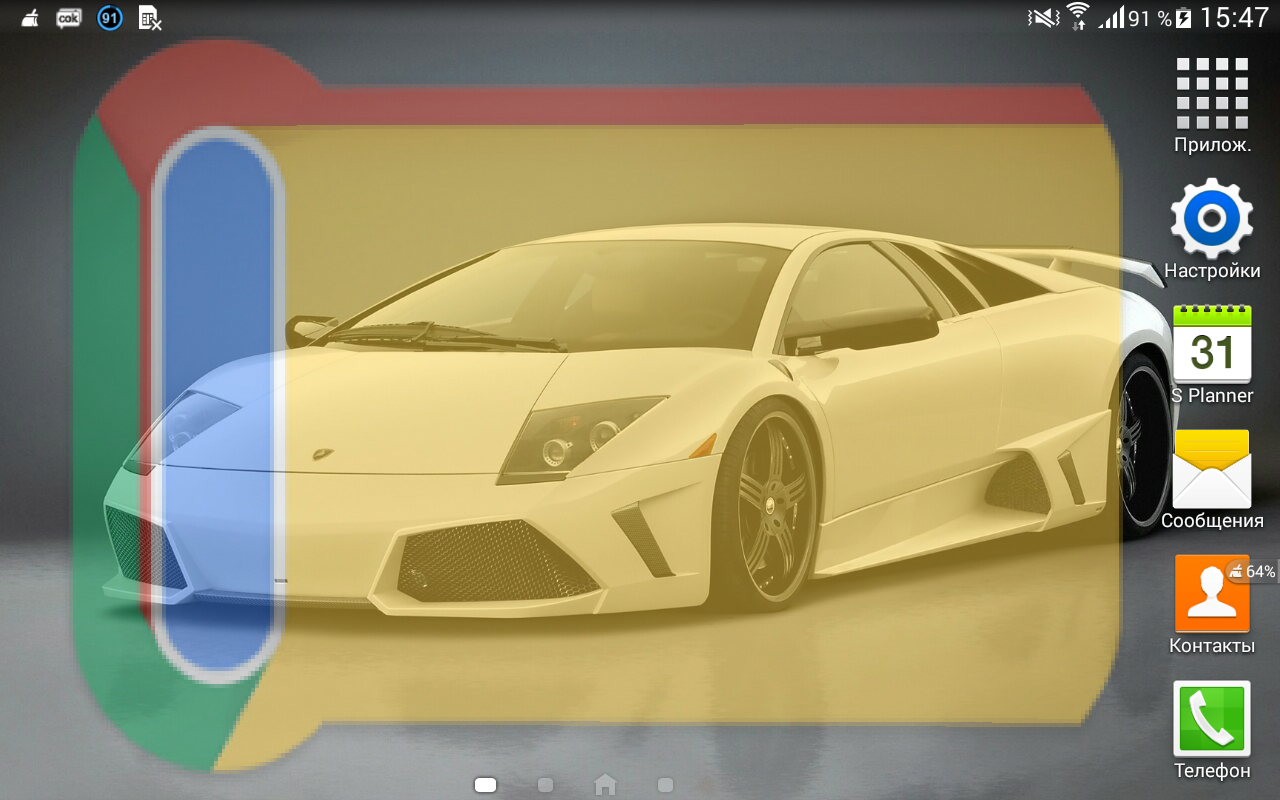Open Контакты contacts app

click(1212, 605)
